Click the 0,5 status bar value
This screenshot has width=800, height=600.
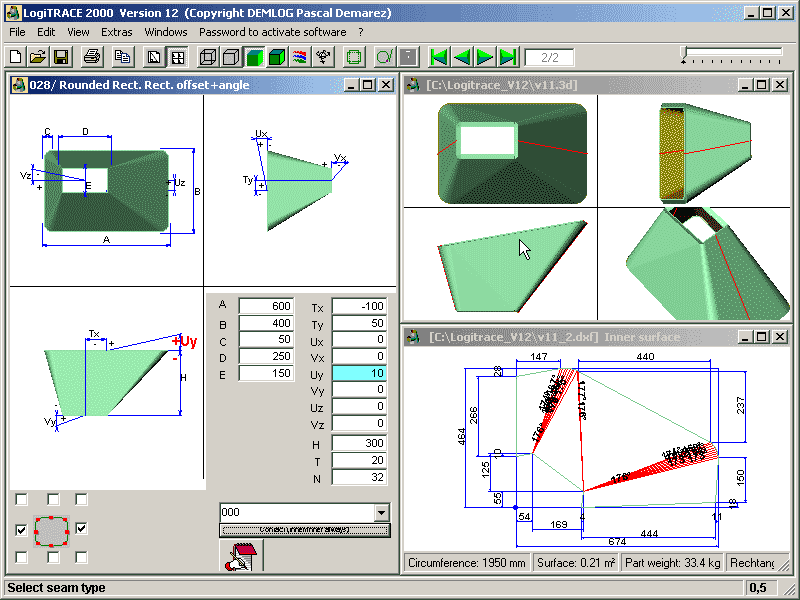(761, 588)
